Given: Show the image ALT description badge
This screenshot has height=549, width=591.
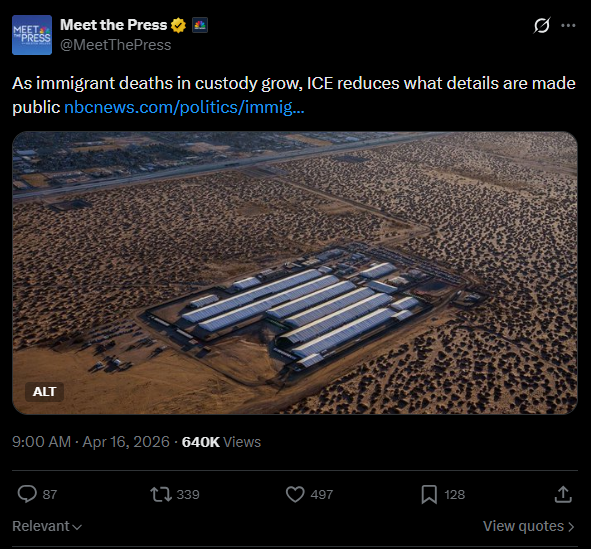Looking at the screenshot, I should click(x=44, y=391).
